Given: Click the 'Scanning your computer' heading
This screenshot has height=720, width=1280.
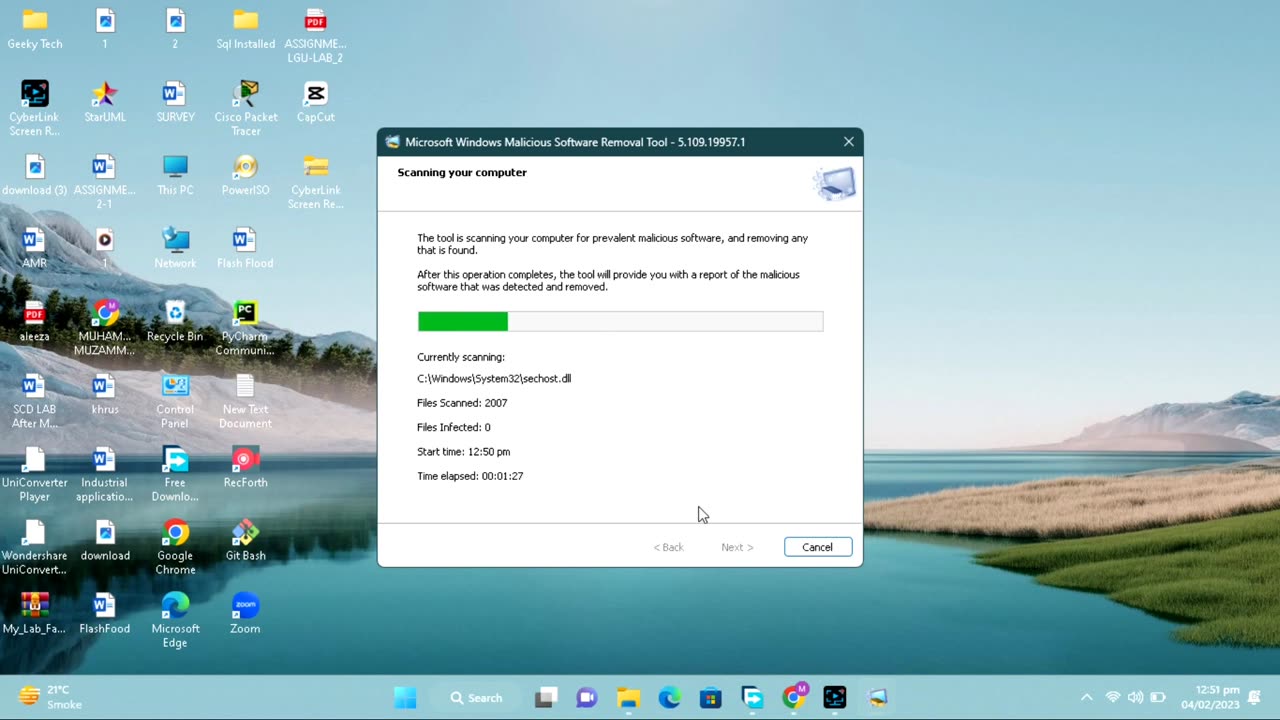Looking at the screenshot, I should coord(462,172).
